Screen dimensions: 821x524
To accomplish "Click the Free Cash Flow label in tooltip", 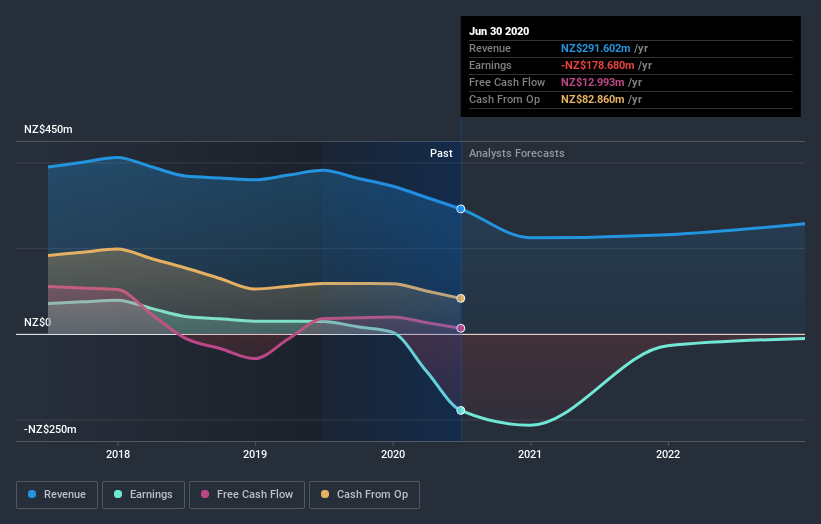I will [507, 82].
